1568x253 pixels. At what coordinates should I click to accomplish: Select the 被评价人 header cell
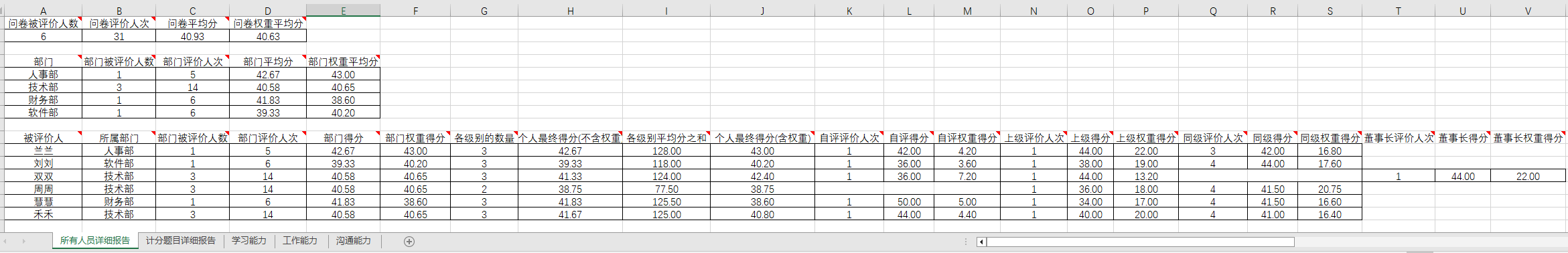pyautogui.click(x=44, y=138)
